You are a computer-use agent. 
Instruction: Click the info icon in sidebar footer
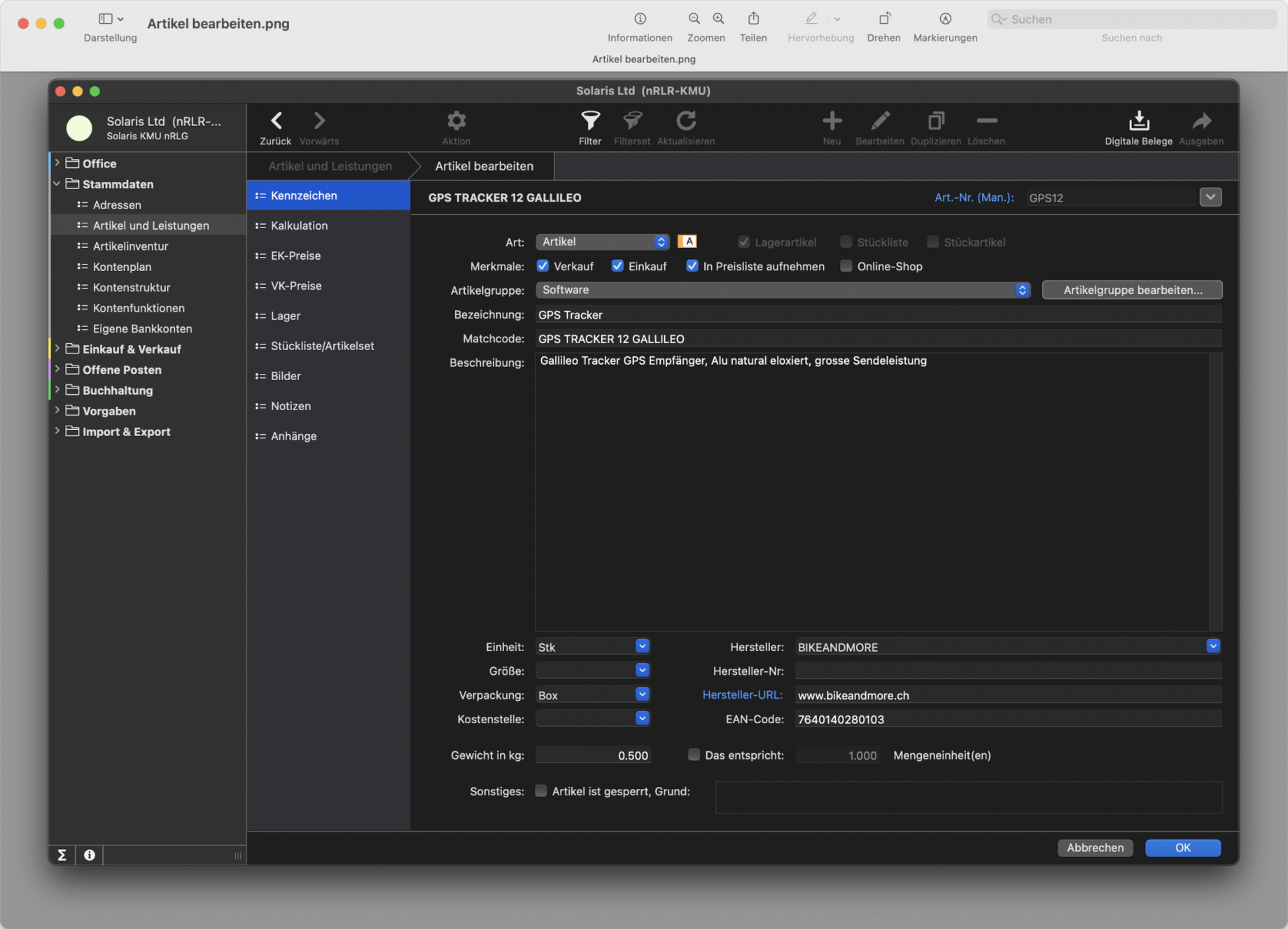click(90, 855)
